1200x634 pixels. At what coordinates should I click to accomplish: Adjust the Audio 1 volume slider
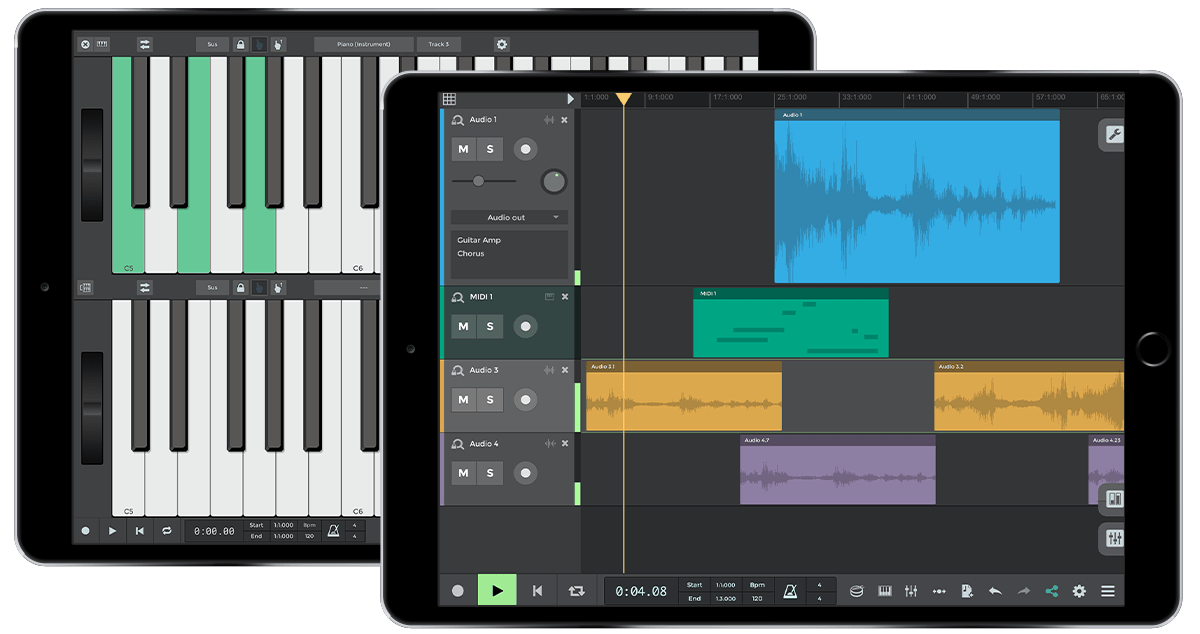479,182
